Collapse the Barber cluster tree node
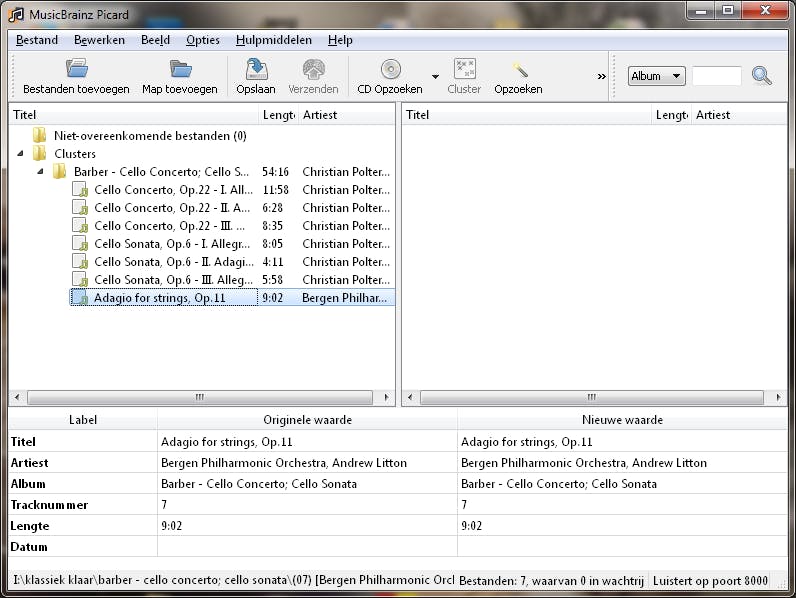This screenshot has height=598, width=796. point(40,172)
